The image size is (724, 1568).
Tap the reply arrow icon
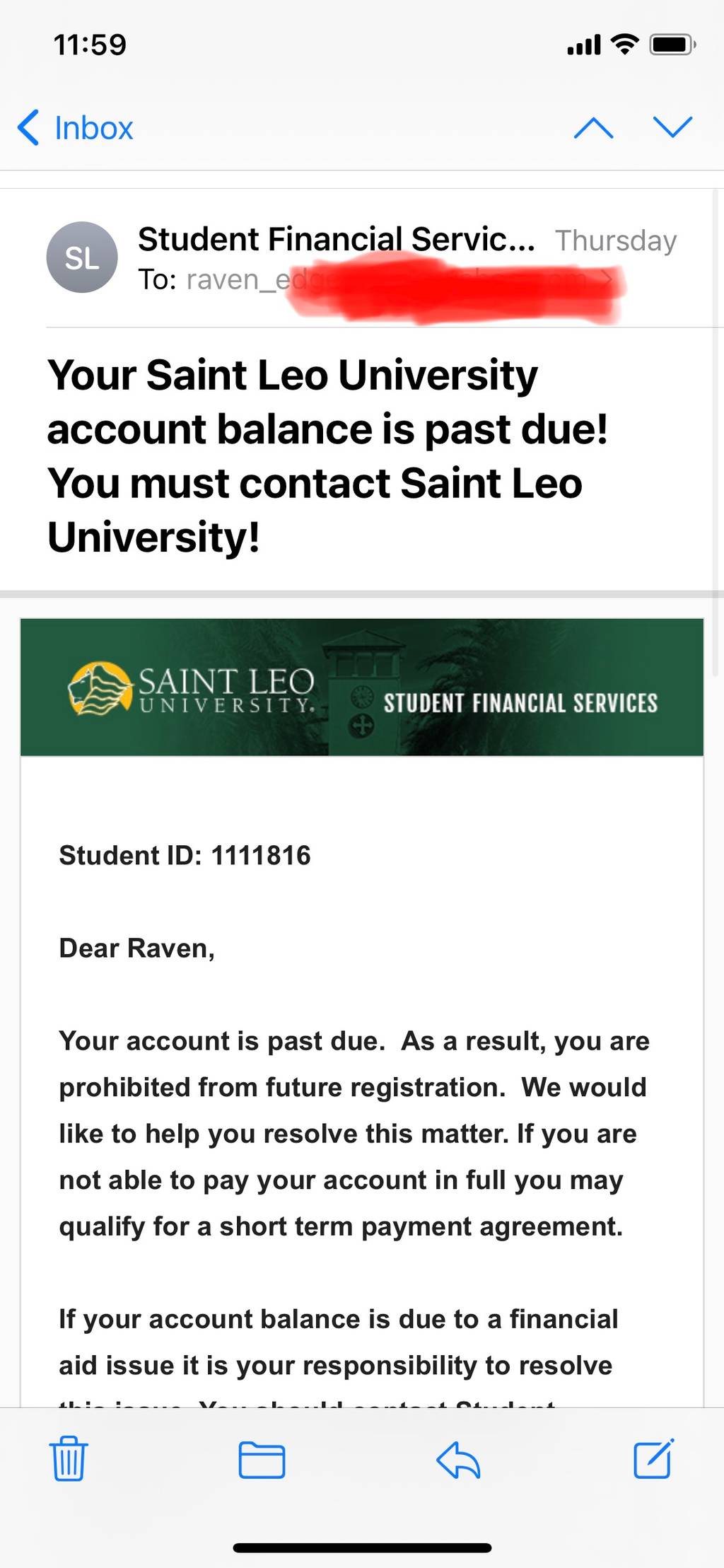pyautogui.click(x=458, y=1460)
